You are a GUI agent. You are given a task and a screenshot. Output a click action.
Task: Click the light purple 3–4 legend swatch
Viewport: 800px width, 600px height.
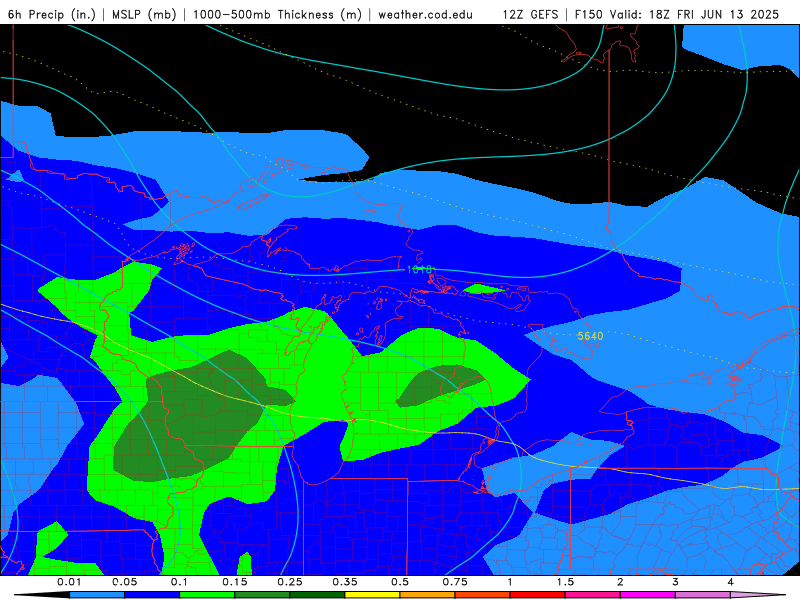[x=703, y=595]
